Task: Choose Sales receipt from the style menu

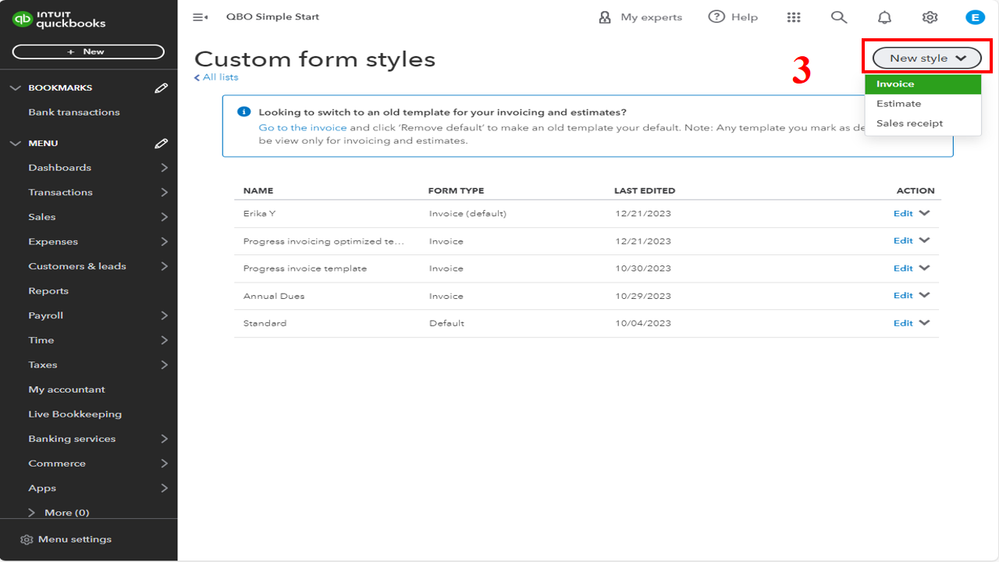Action: [x=909, y=124]
